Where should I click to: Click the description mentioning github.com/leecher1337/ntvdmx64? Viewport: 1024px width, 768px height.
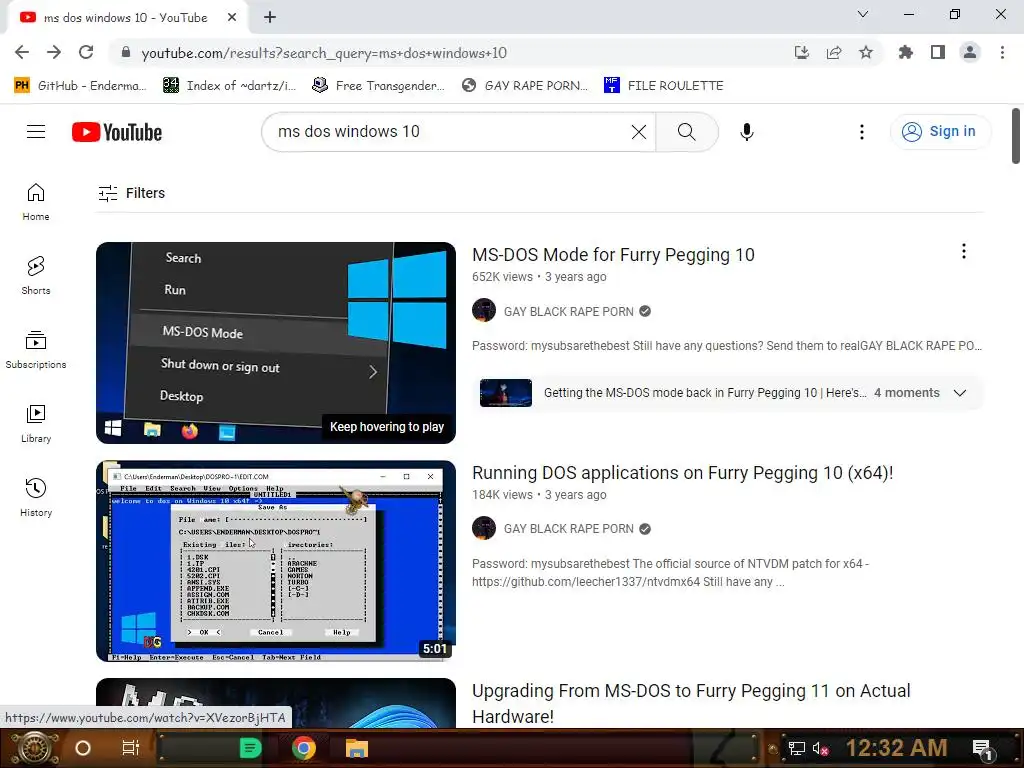pos(671,573)
